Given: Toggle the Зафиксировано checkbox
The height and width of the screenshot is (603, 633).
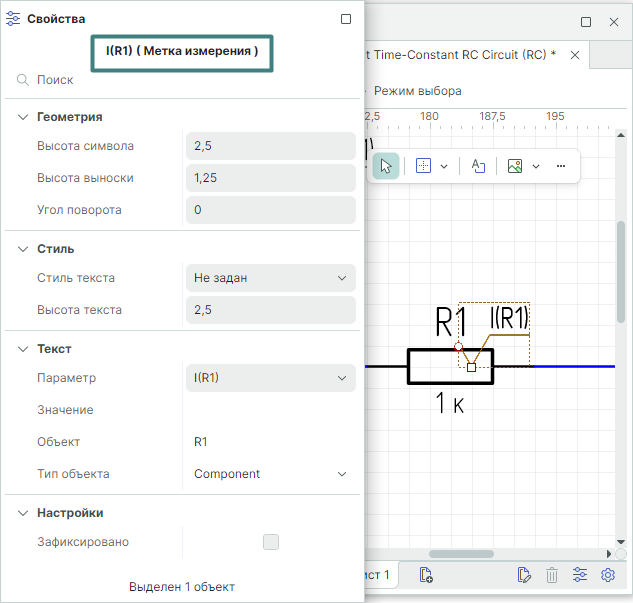Looking at the screenshot, I should pyautogui.click(x=271, y=542).
